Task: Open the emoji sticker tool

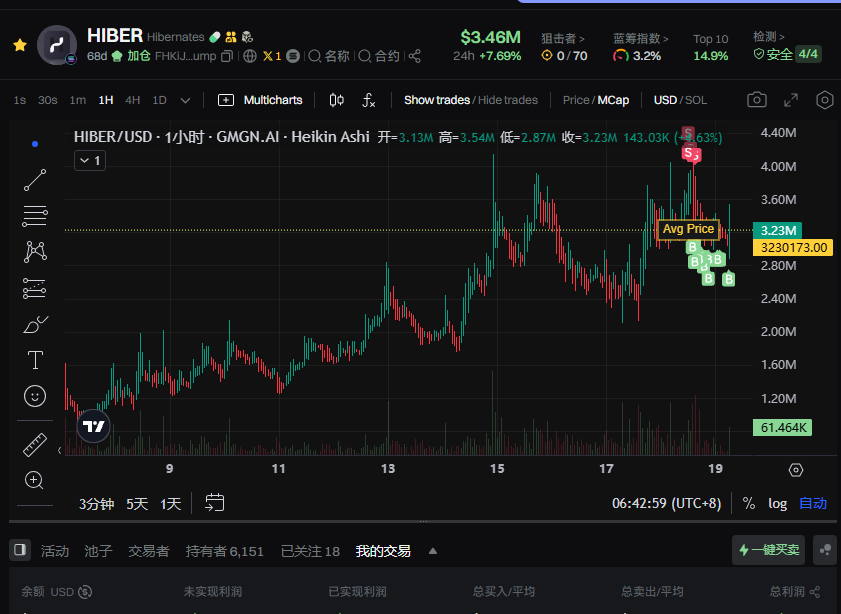Action: coord(35,396)
